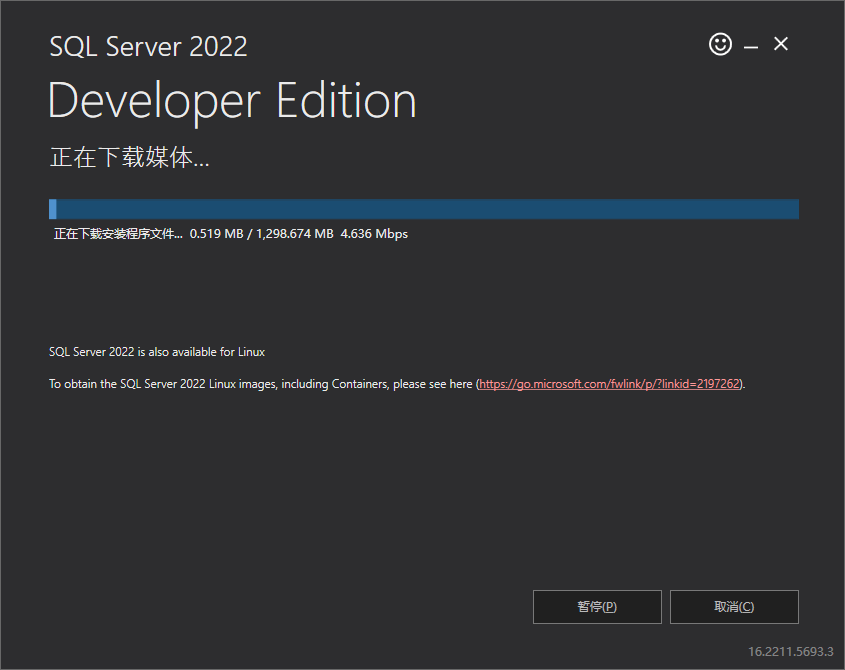Click the progress indicator at the left edge

52,209
